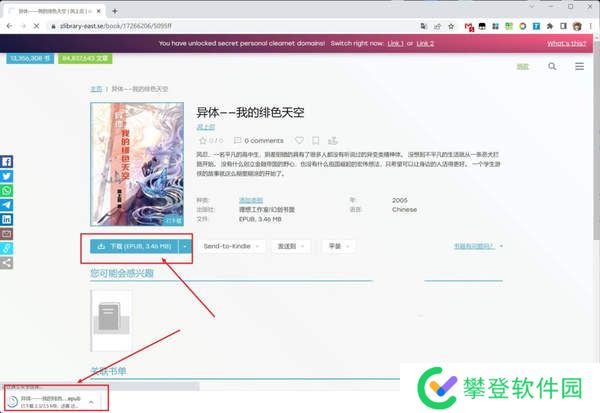Screen dimensions: 600x413
Task: Click the book cover image
Action: tap(137, 164)
